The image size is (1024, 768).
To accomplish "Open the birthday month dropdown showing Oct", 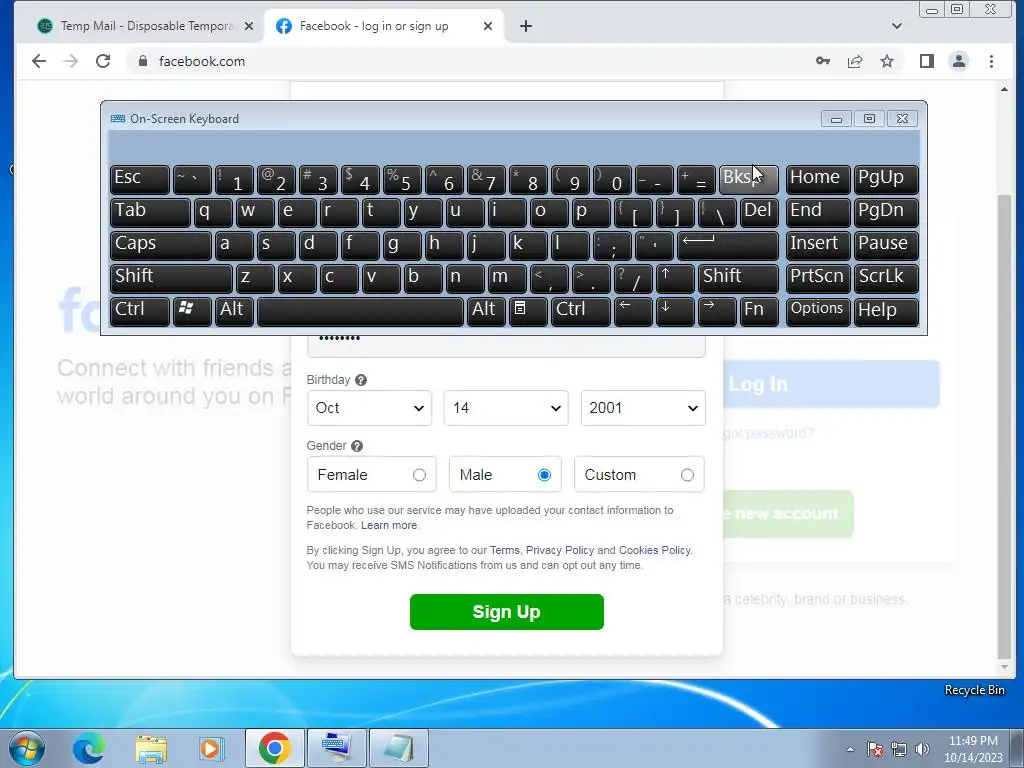I will pos(369,408).
